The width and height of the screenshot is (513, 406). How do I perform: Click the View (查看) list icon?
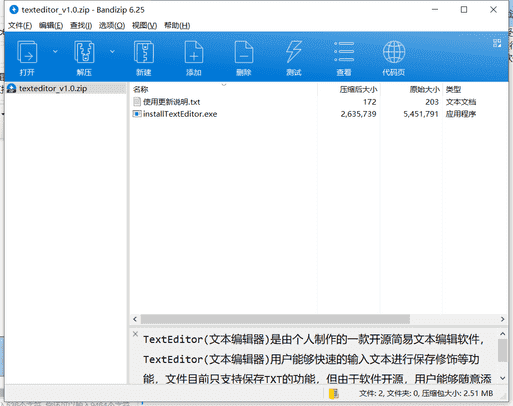[x=344, y=52]
